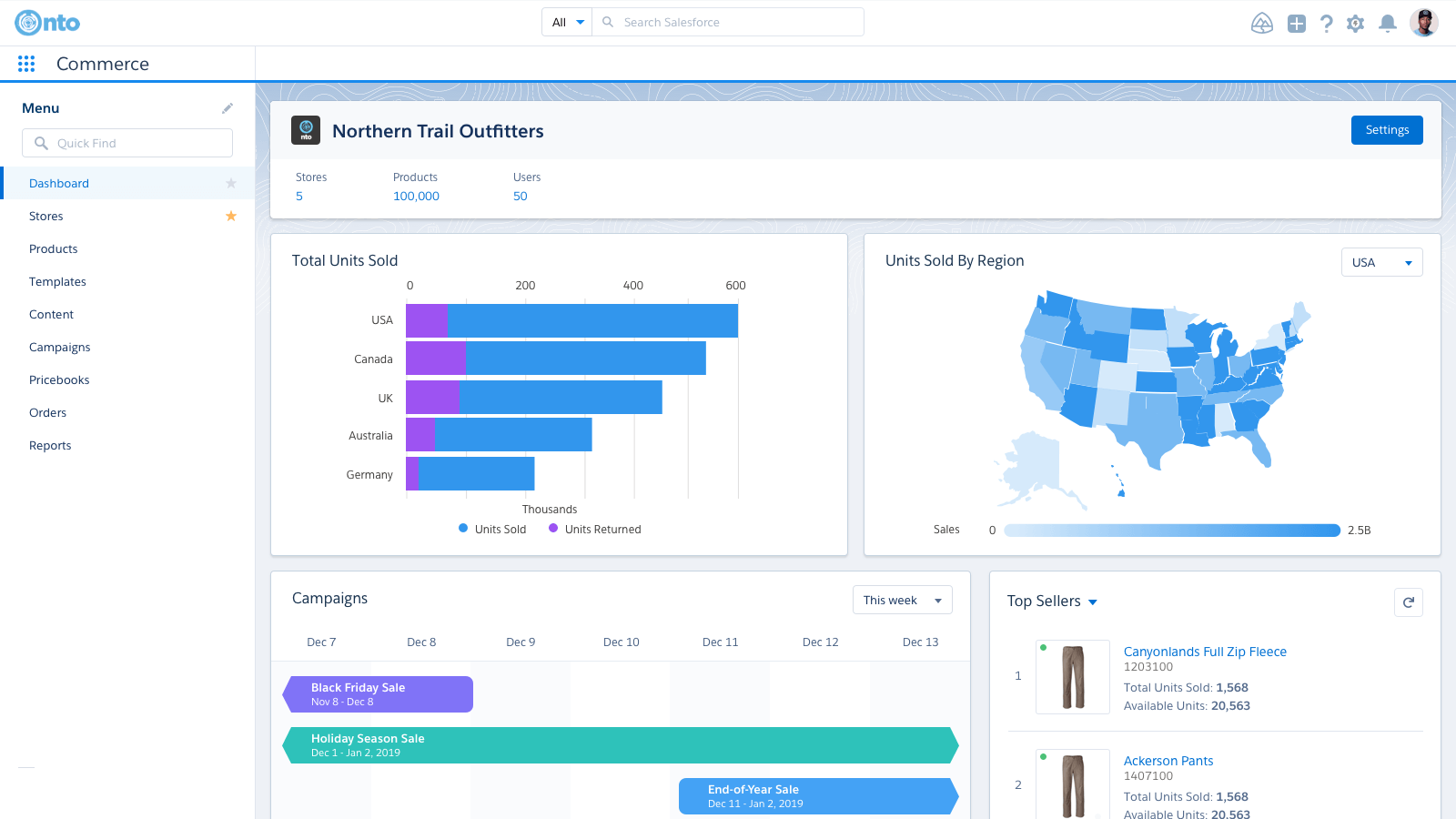Screen dimensions: 1456x819
Task: Click the Sales gradient scale bar
Action: tap(1171, 531)
